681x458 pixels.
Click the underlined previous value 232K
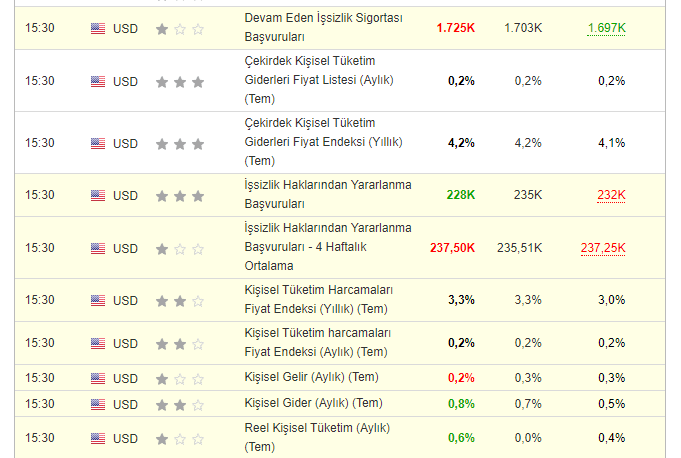[611, 195]
